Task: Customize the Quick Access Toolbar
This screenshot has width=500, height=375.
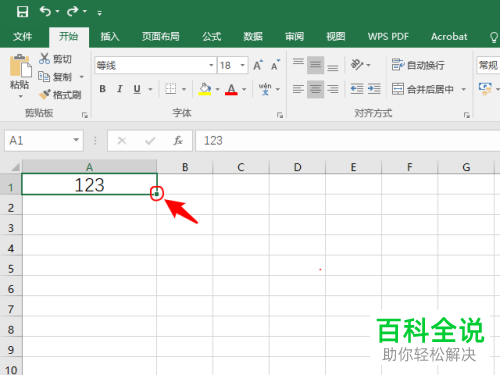Action: (x=99, y=13)
